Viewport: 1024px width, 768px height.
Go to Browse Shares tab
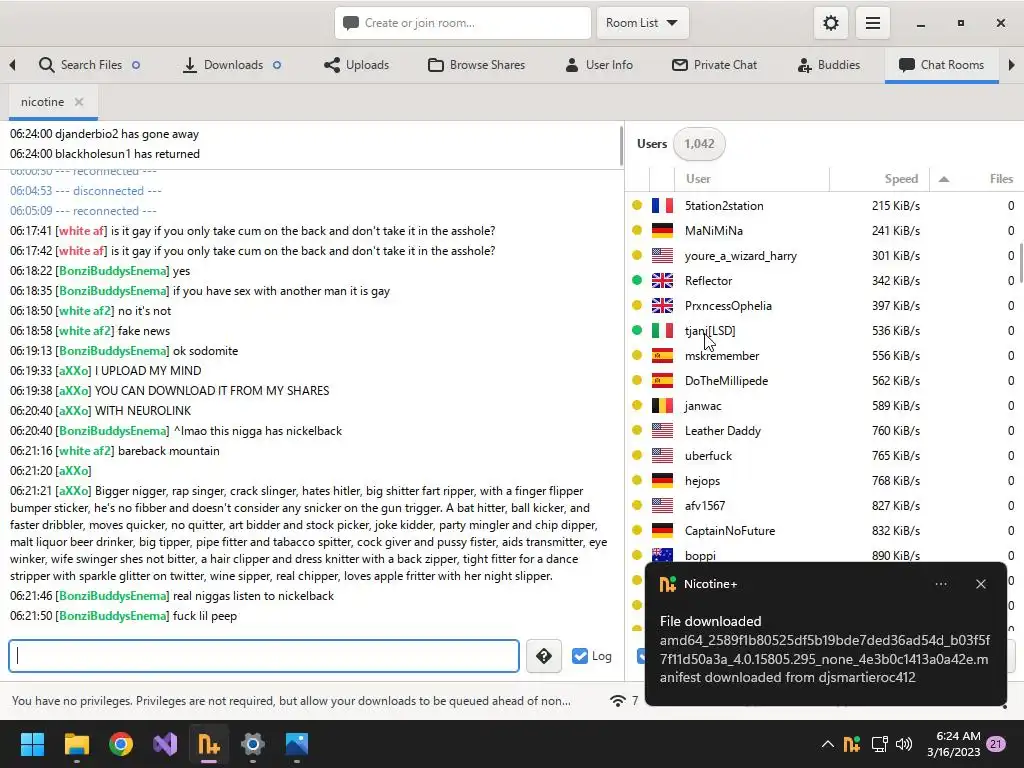[477, 65]
